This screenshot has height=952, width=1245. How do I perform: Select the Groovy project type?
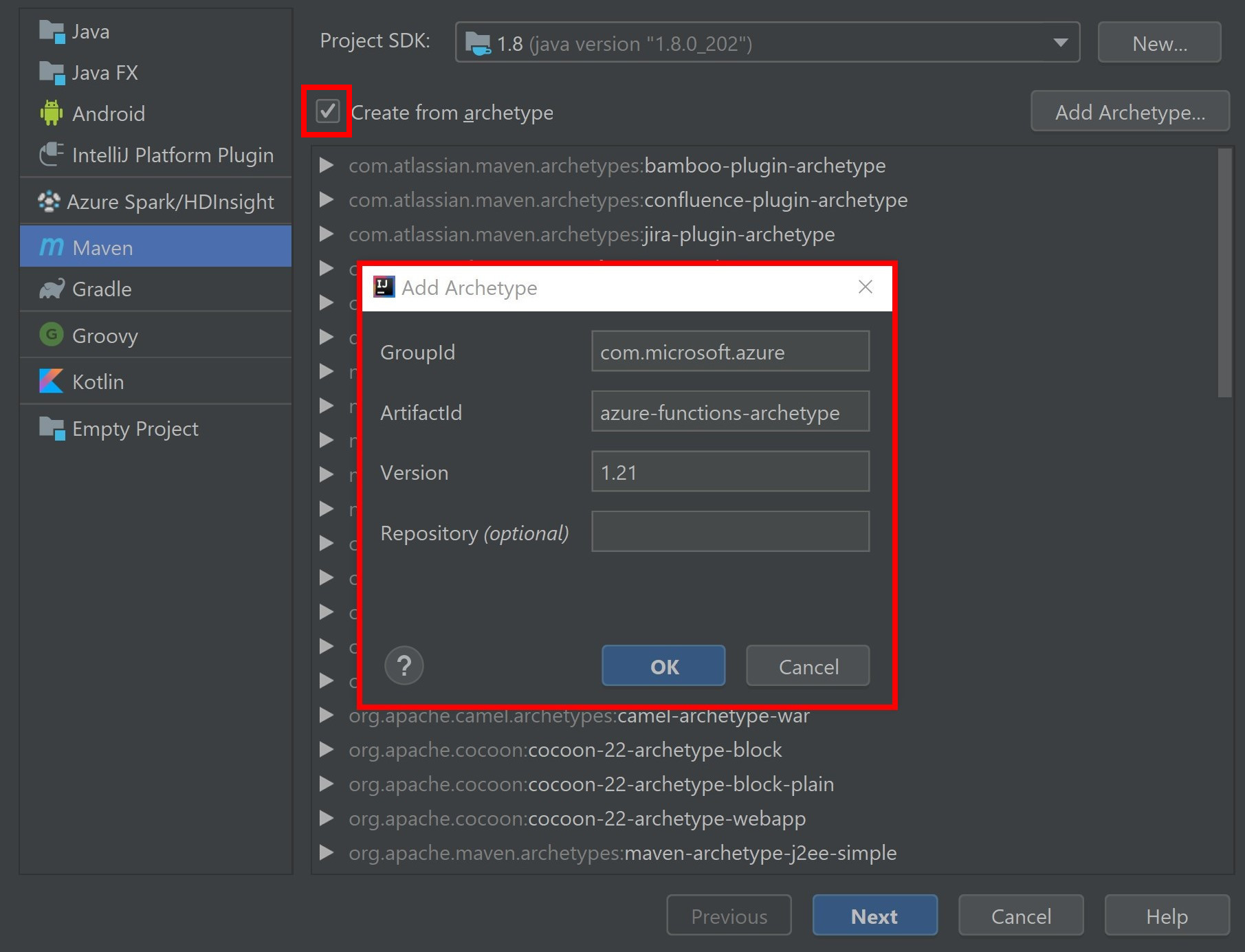pos(155,335)
